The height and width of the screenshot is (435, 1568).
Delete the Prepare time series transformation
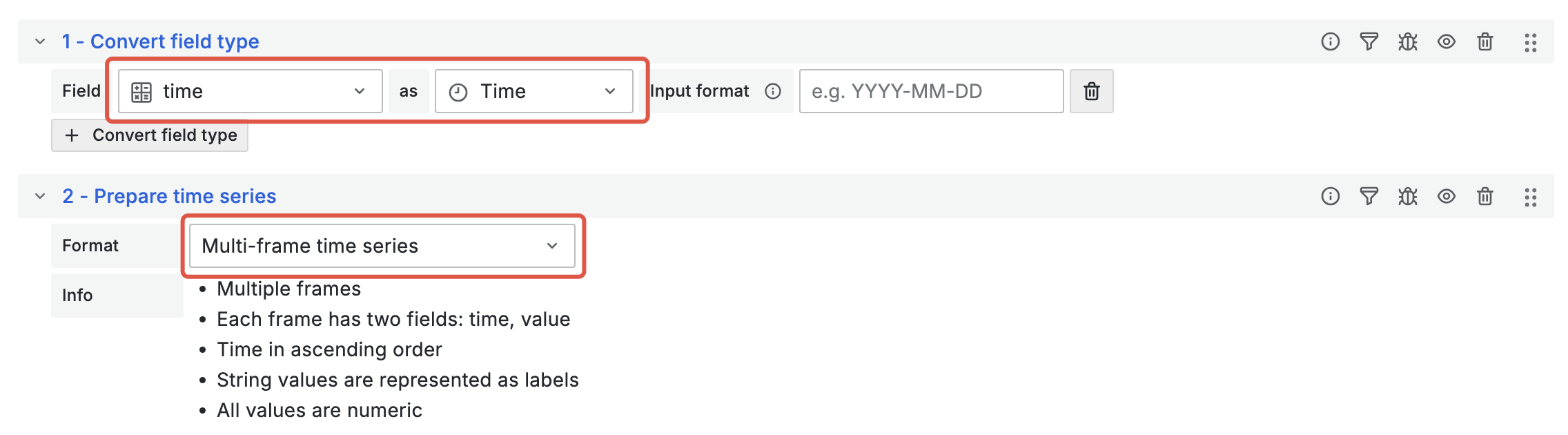point(1484,197)
